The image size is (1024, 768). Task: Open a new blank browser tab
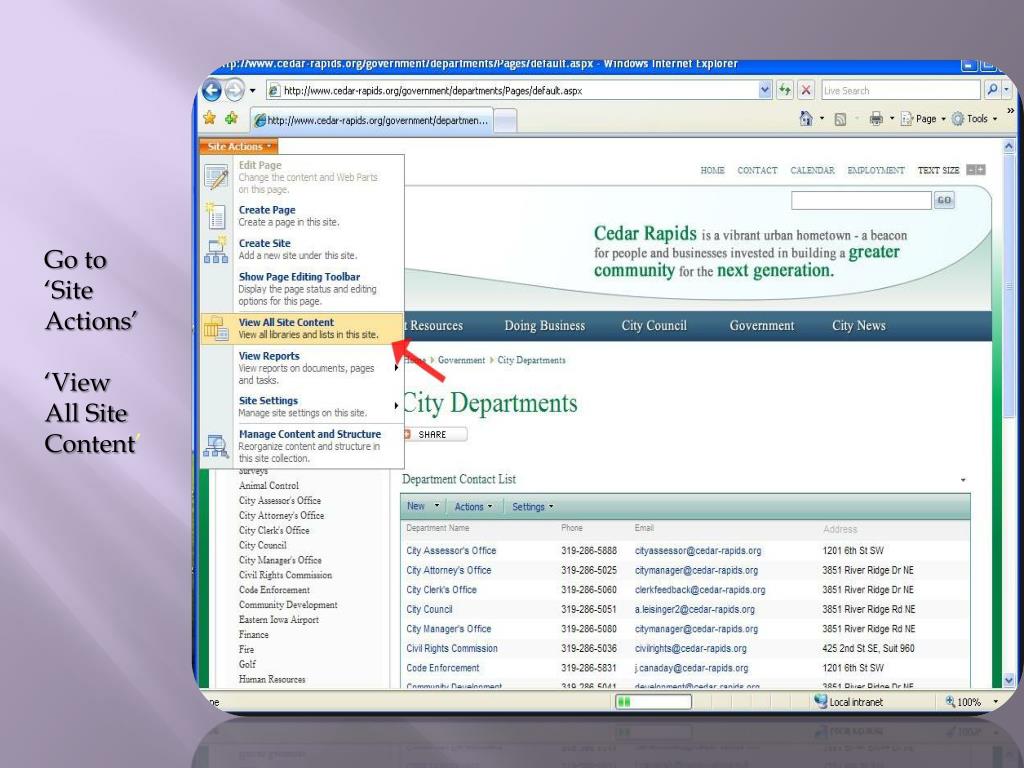(x=505, y=121)
